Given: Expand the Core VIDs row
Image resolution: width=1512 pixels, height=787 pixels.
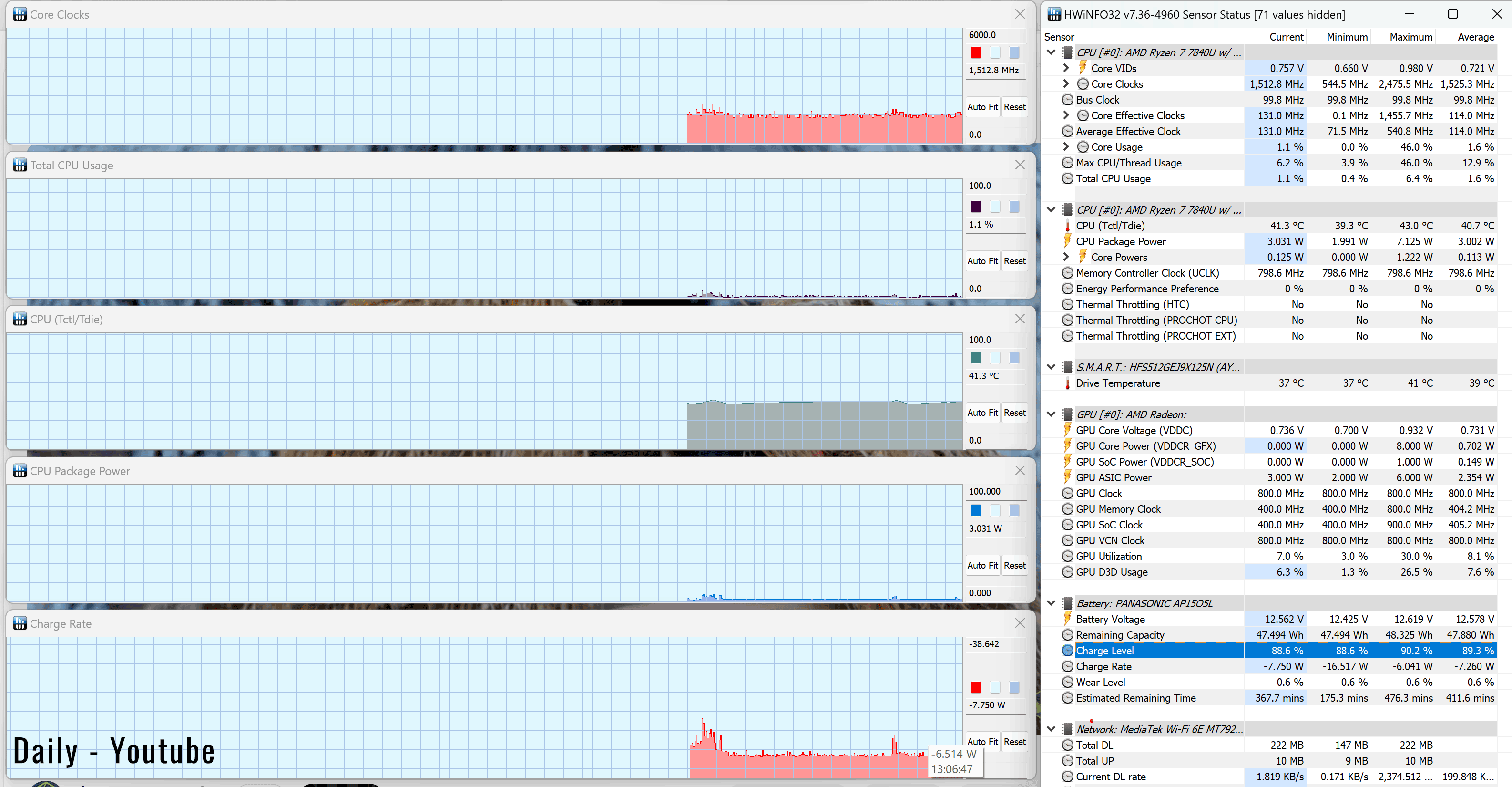Looking at the screenshot, I should [1066, 68].
